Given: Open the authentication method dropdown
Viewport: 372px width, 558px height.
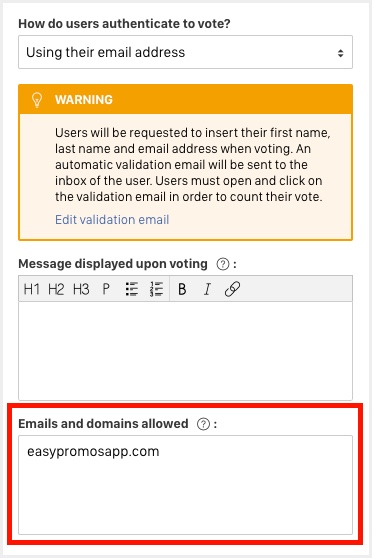Looking at the screenshot, I should [185, 52].
